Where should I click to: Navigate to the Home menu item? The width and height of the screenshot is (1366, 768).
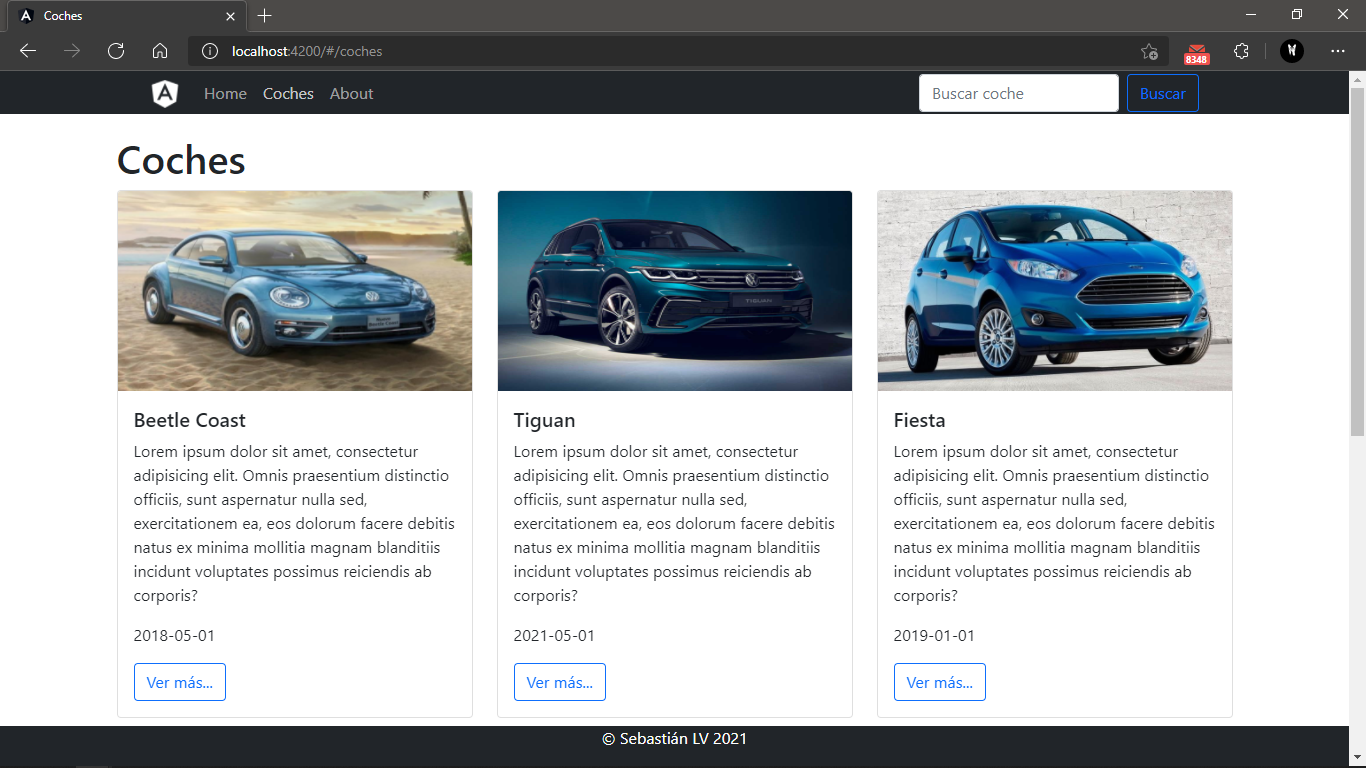(225, 94)
